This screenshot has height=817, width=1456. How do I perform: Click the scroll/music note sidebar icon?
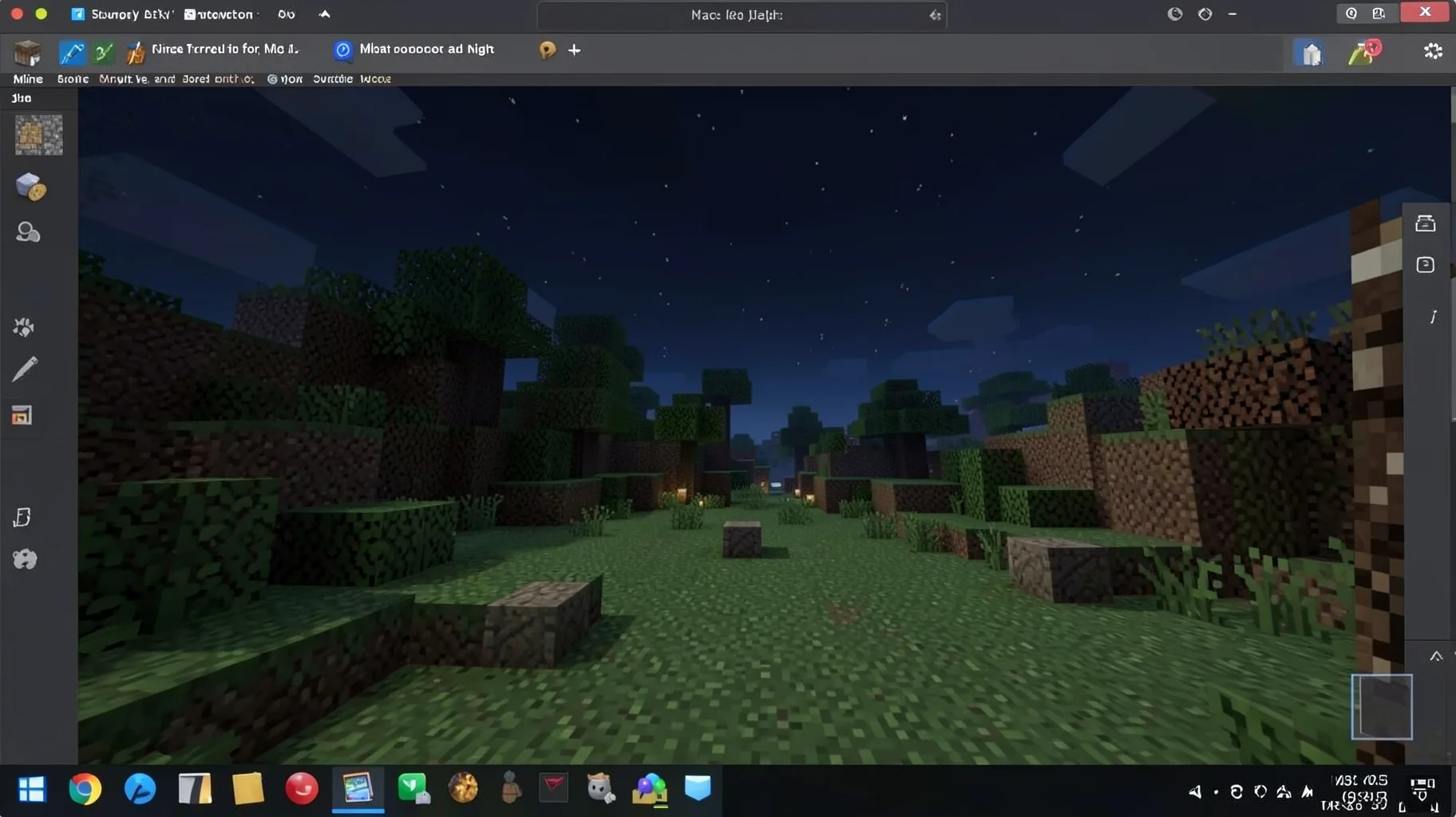click(x=22, y=517)
